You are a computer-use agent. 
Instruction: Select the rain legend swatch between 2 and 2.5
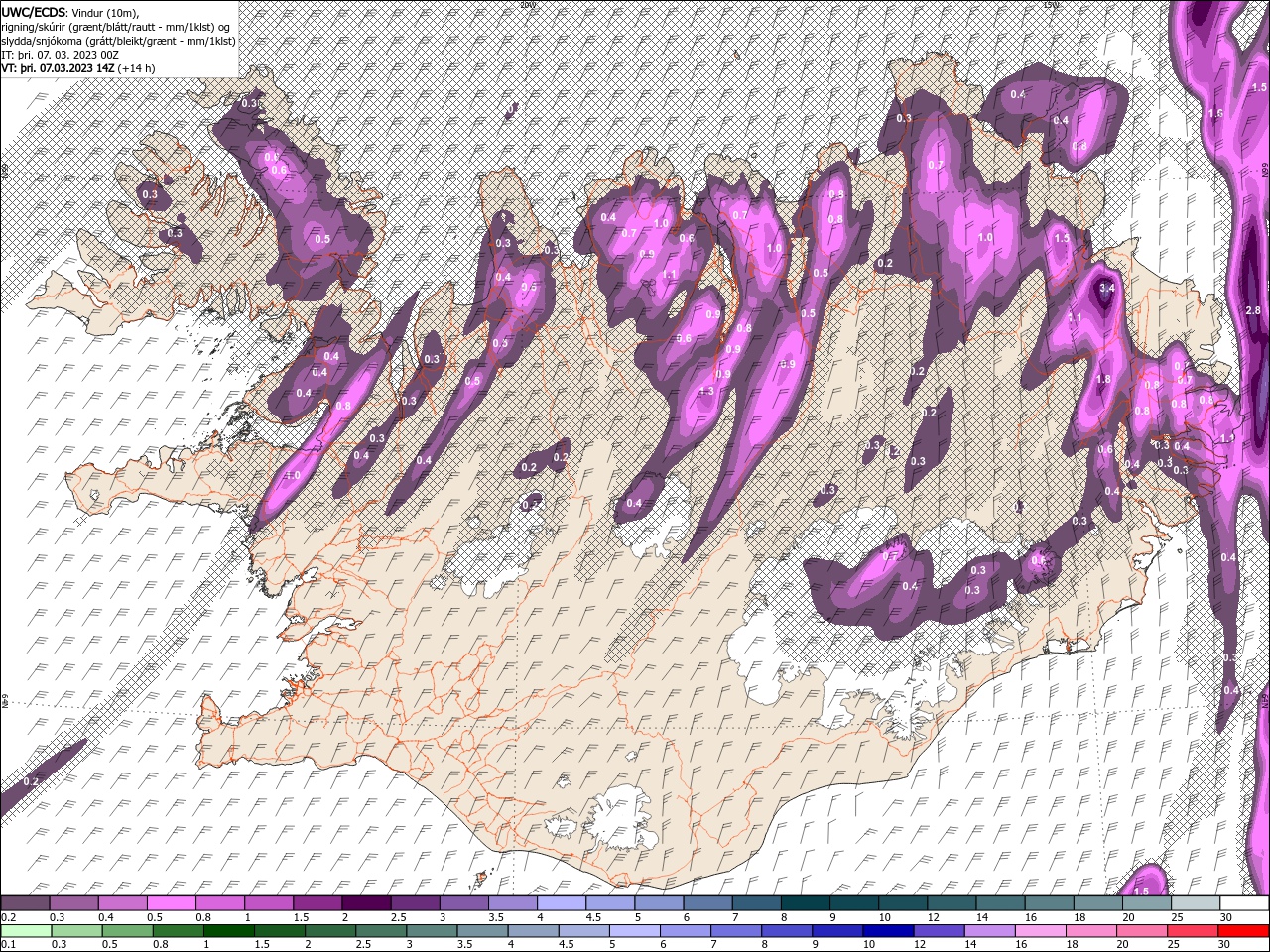tap(330, 931)
